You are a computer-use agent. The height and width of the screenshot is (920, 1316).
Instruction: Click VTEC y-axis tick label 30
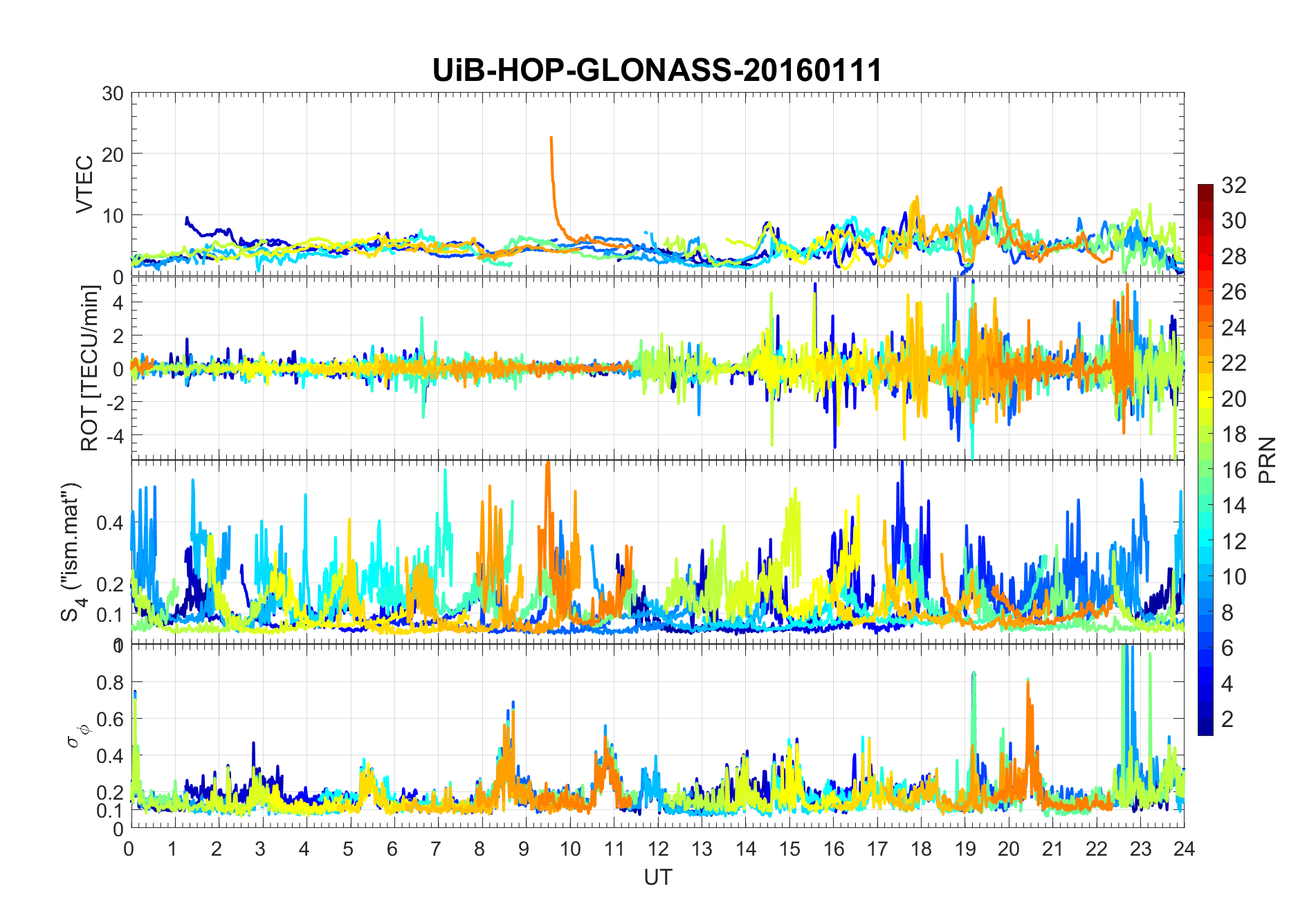click(x=113, y=93)
